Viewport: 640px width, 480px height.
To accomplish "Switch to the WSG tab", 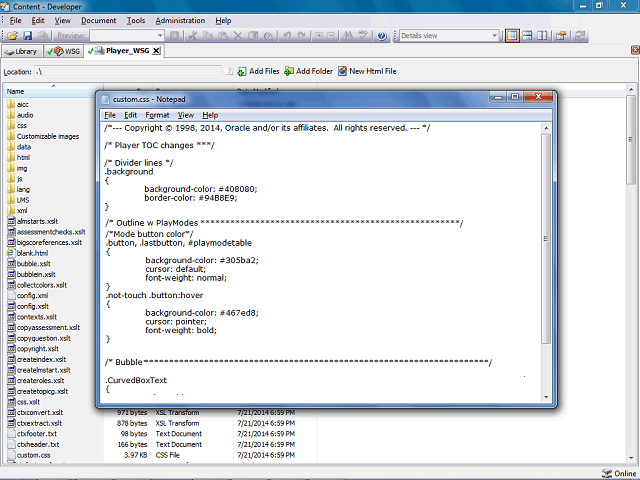I will (x=64, y=51).
